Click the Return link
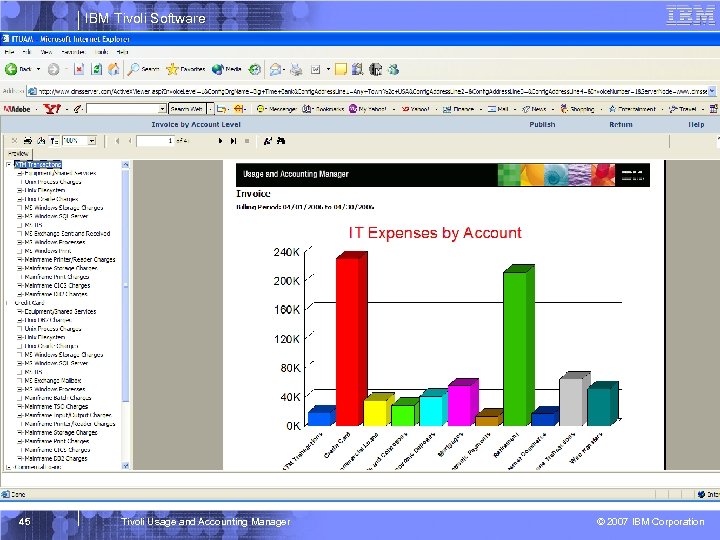Viewport: 720px width, 540px height. [x=621, y=124]
